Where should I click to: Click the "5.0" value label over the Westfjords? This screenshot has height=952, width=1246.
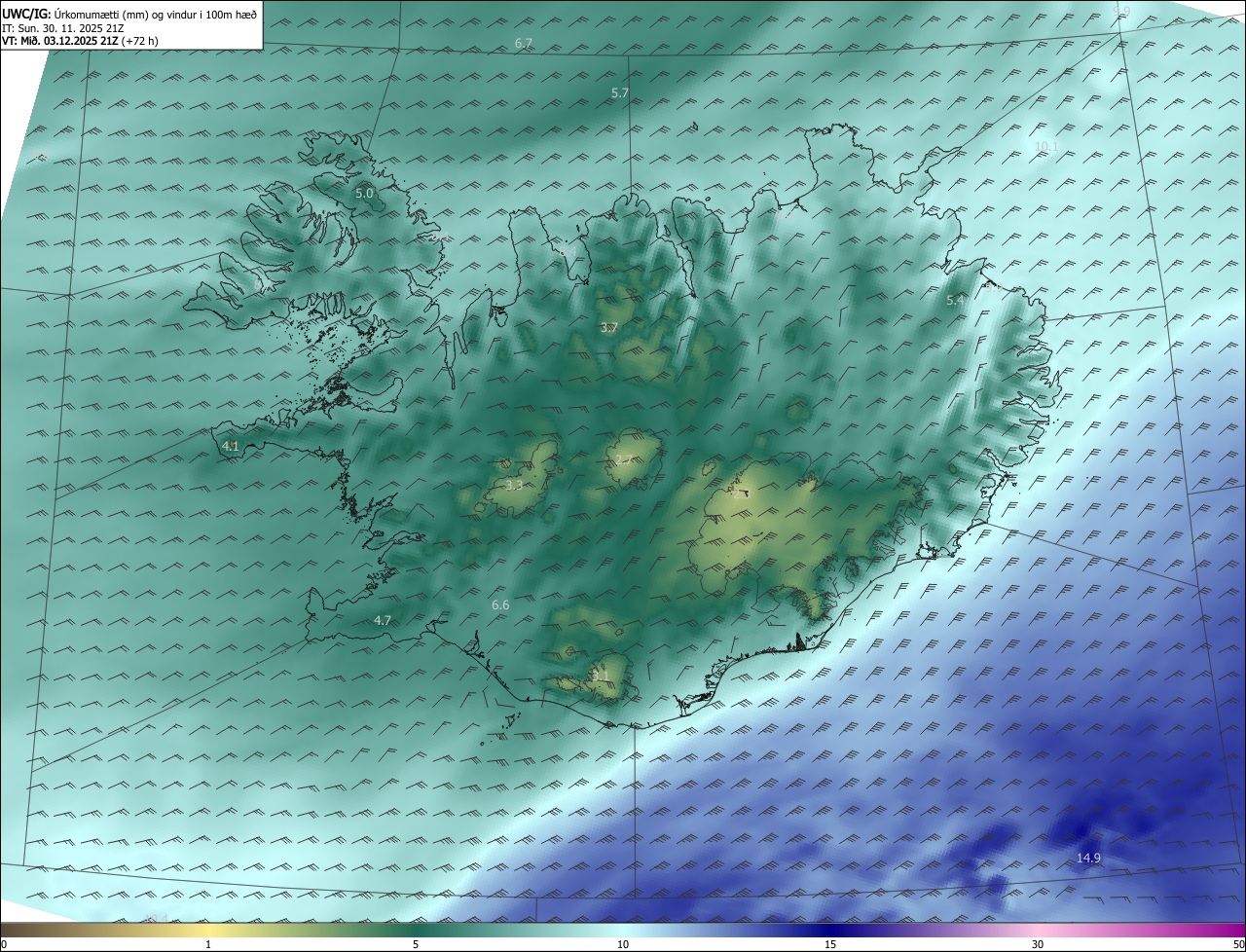click(x=364, y=194)
